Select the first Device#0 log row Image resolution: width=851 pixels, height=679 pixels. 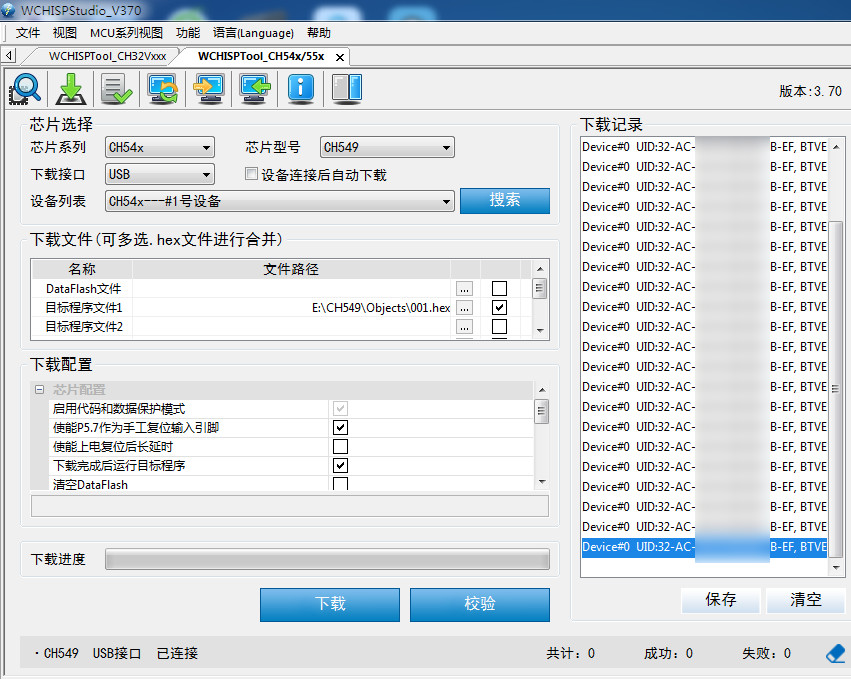coord(704,147)
